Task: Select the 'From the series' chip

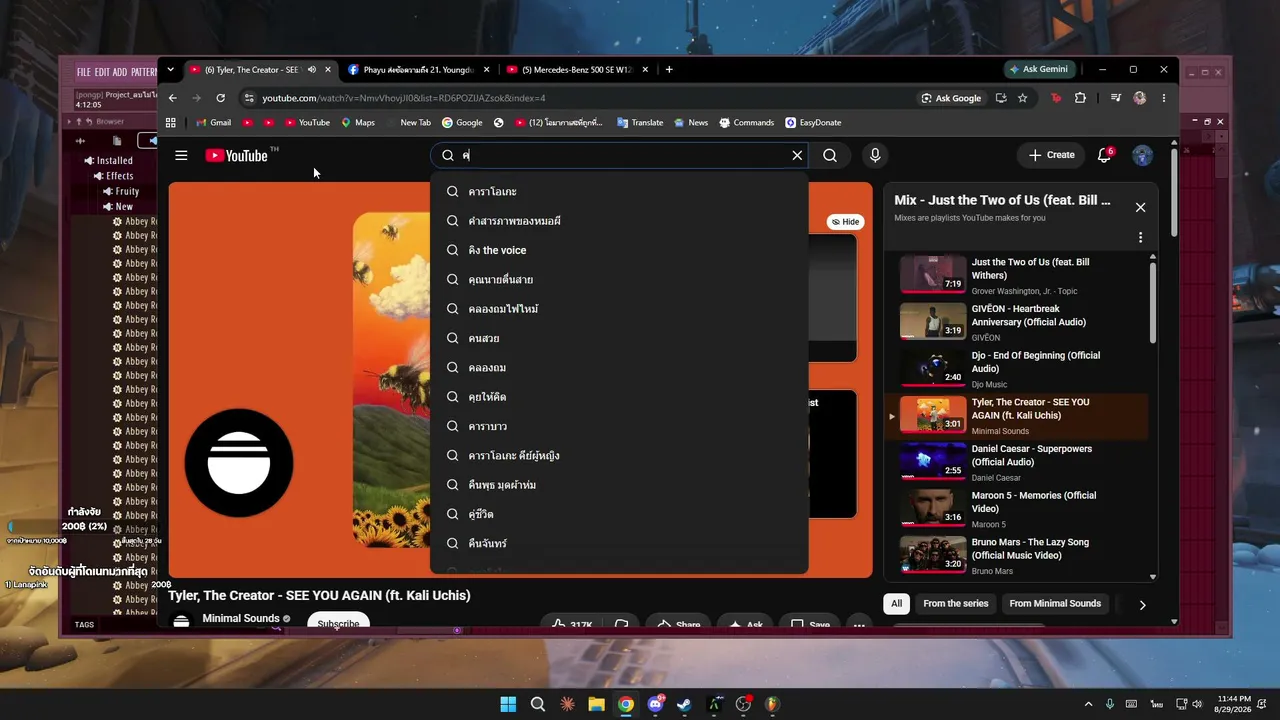Action: pos(955,604)
